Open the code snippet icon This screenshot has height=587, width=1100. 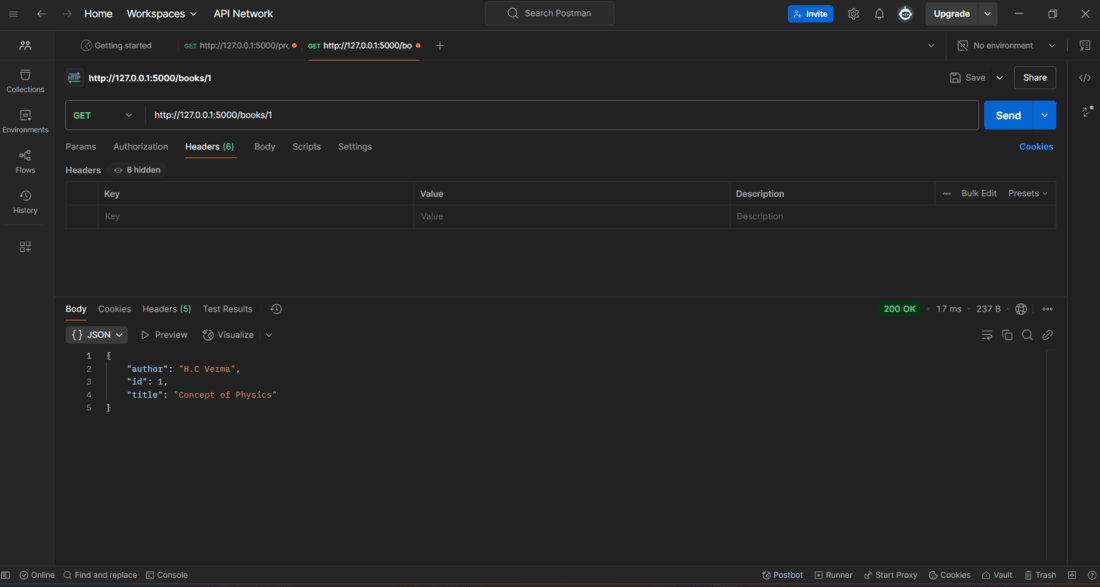(x=1085, y=78)
